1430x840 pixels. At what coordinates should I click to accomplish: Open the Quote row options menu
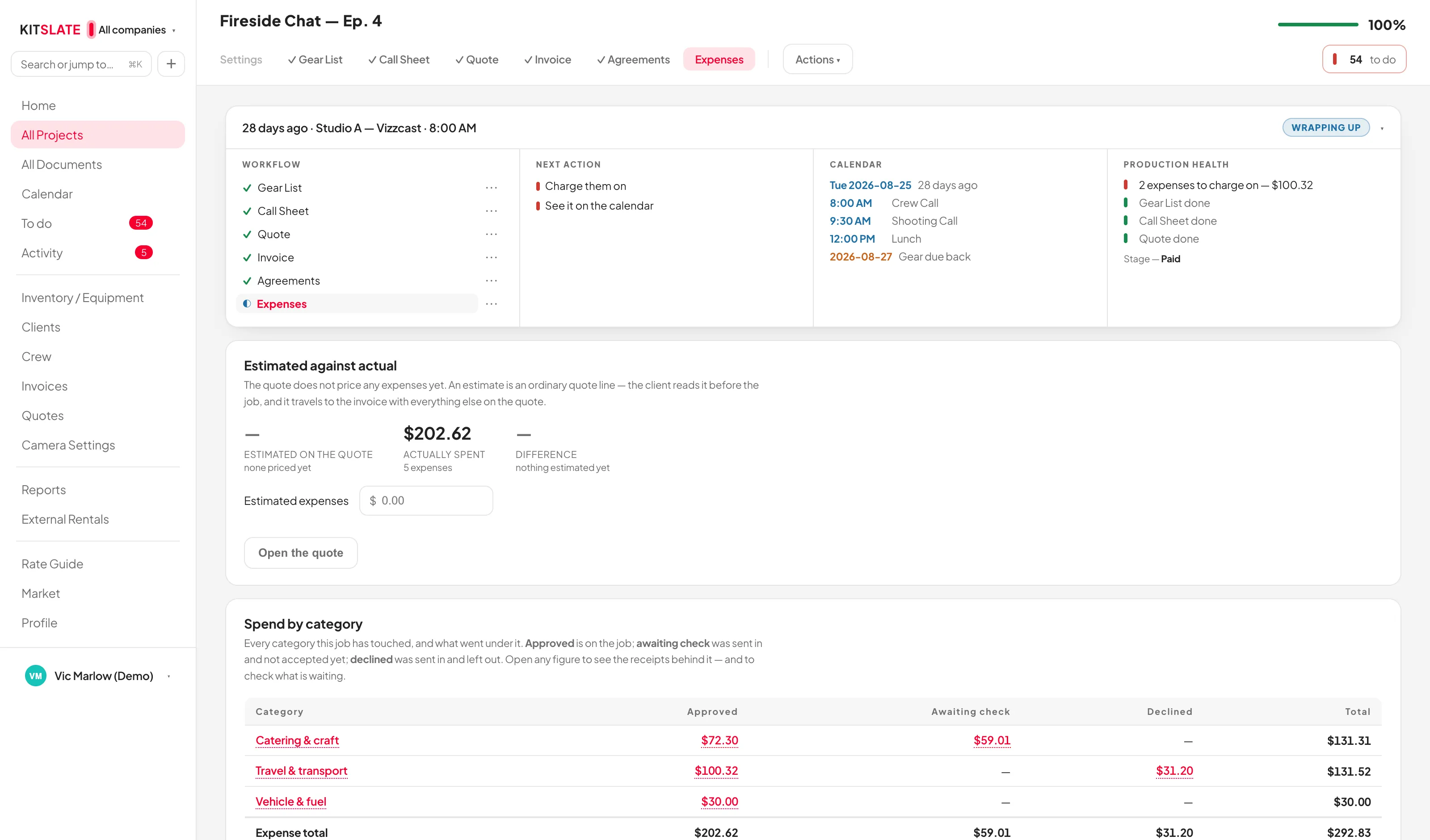(492, 235)
